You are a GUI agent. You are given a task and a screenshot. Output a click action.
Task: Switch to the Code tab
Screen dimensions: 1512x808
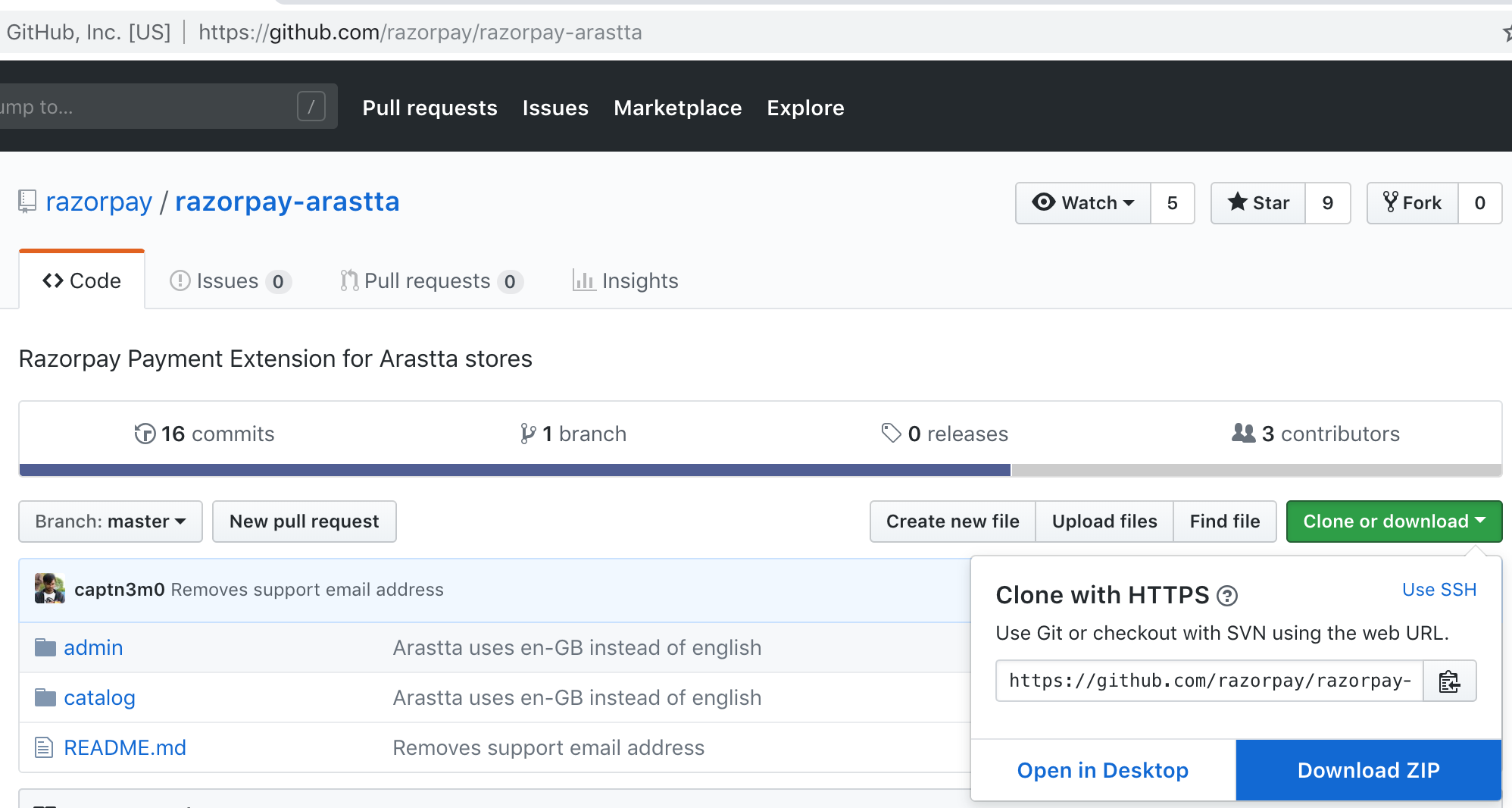click(x=82, y=280)
